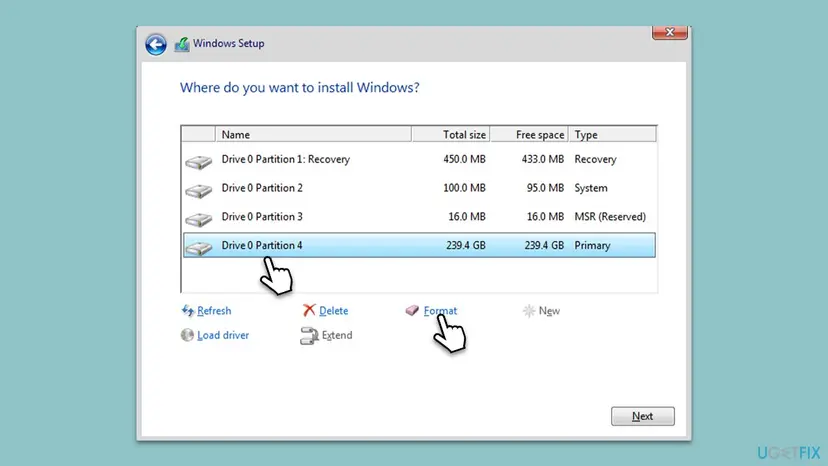This screenshot has width=828, height=466.
Task: Click the Next button
Action: click(x=643, y=416)
